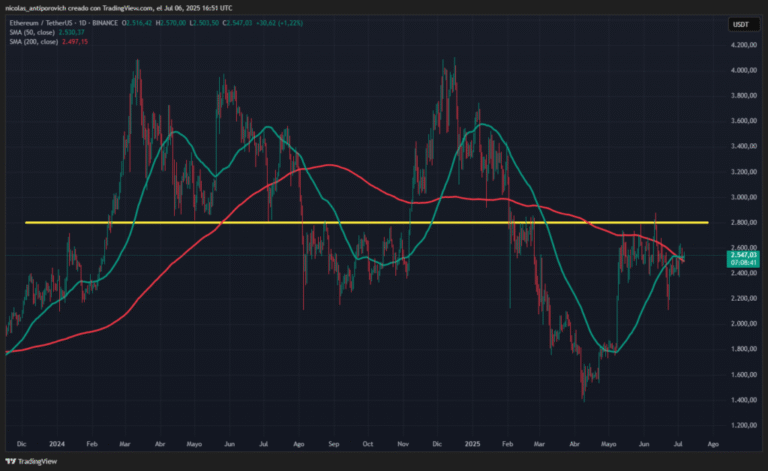Click the Feb label right after 2025

507,444
